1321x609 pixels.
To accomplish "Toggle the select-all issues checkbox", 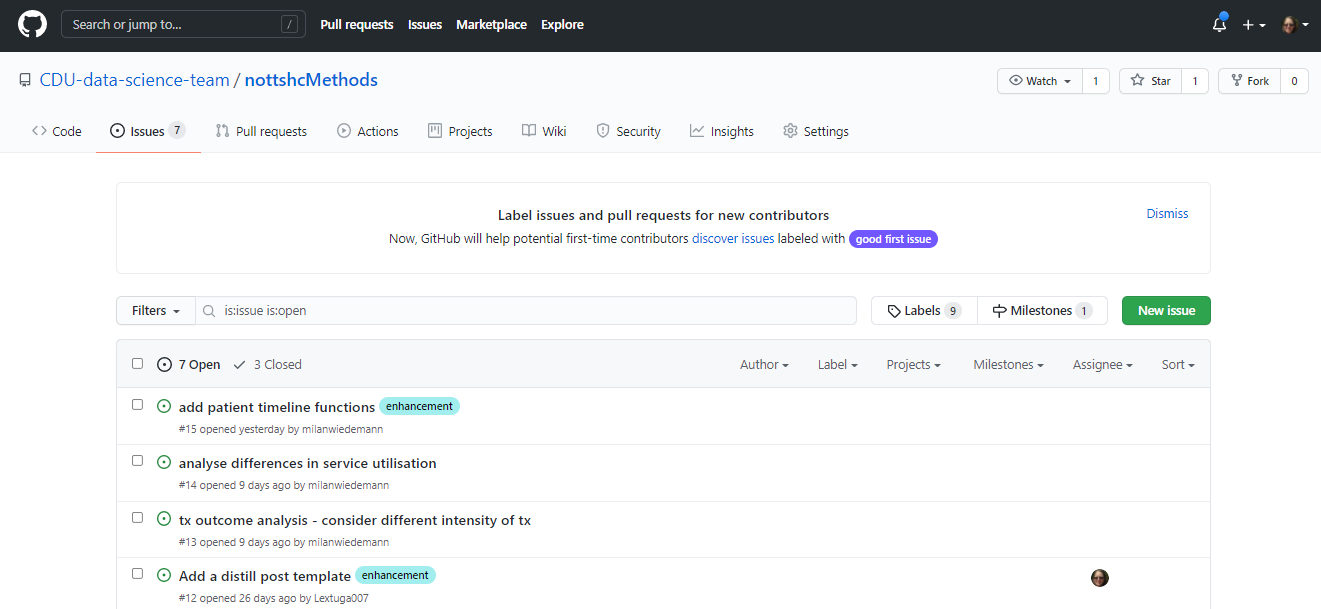I will (x=138, y=363).
